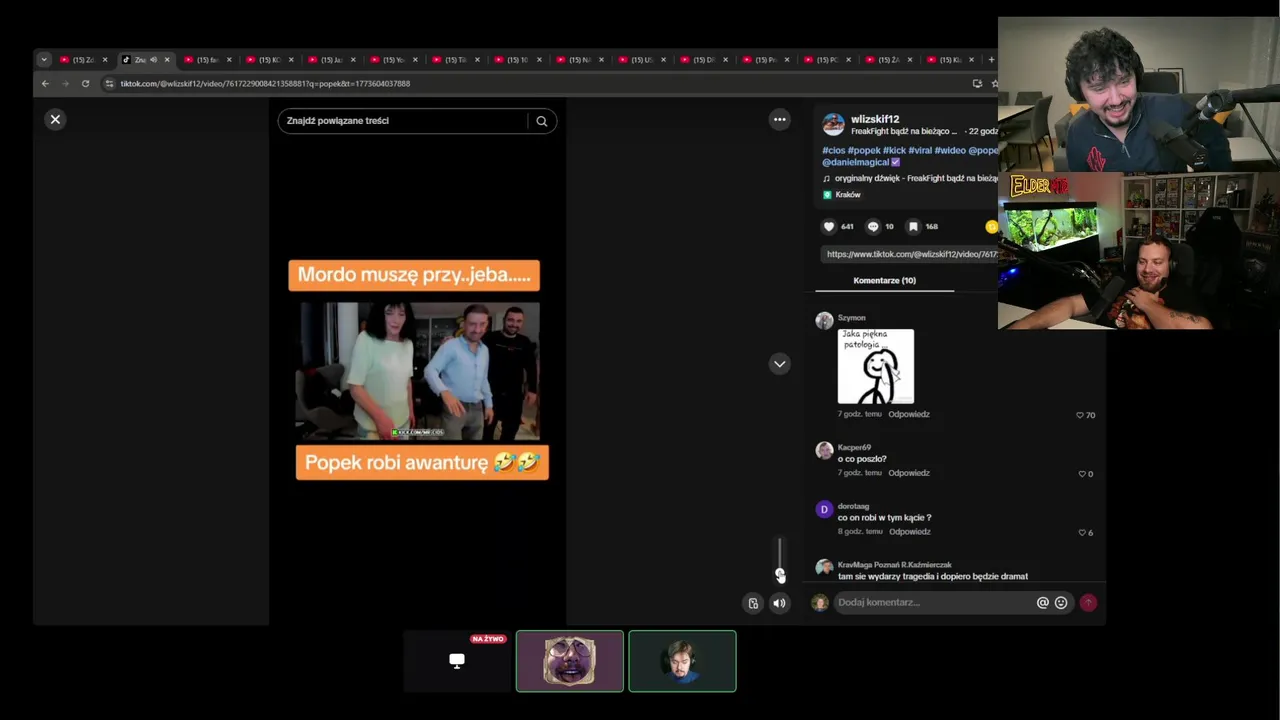Post the comment with the red arrow button
Screen dimensions: 1280x720
click(1088, 602)
